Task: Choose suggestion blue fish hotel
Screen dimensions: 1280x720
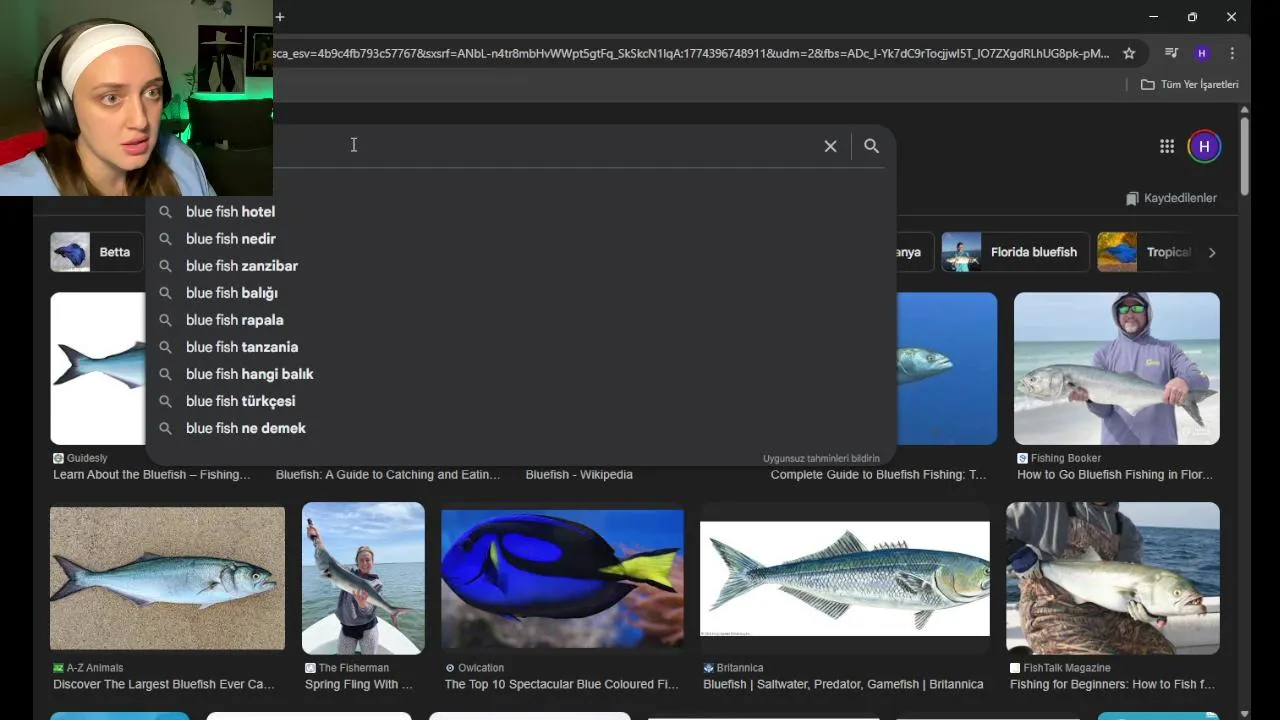Action: pyautogui.click(x=520, y=211)
